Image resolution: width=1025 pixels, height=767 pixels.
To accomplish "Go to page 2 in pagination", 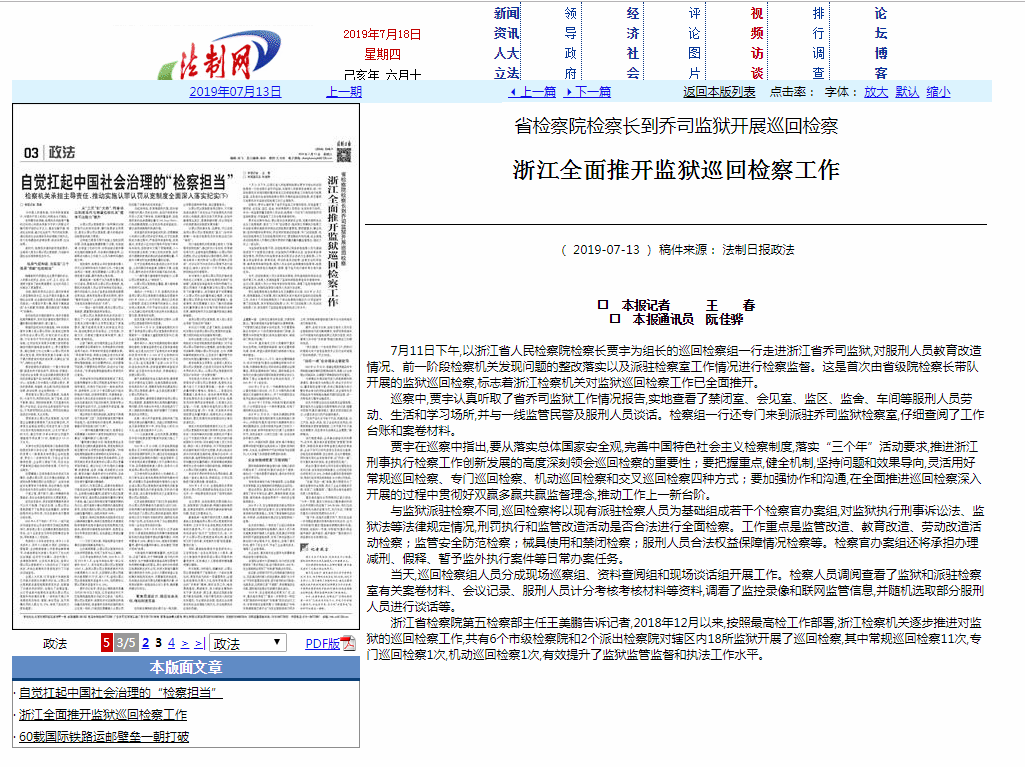I will [145, 643].
